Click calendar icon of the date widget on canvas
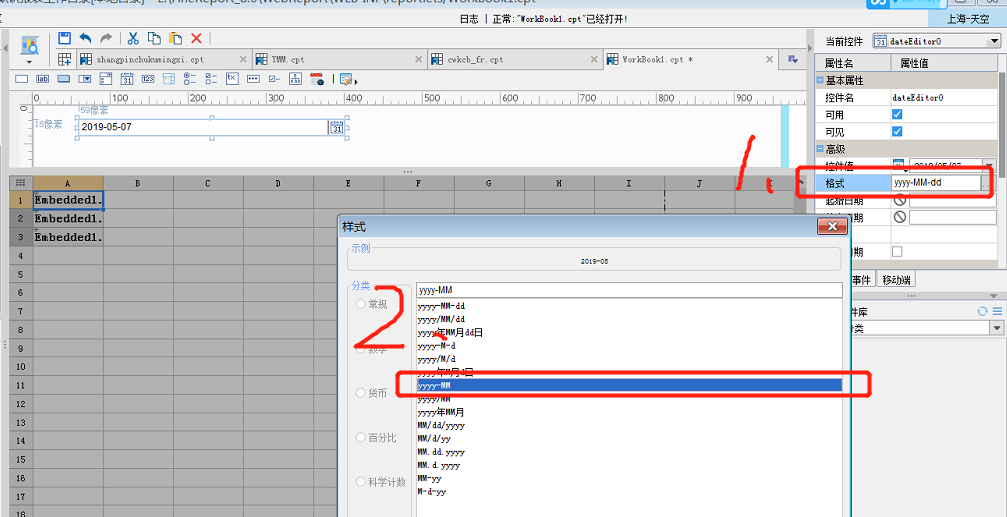 [x=337, y=127]
